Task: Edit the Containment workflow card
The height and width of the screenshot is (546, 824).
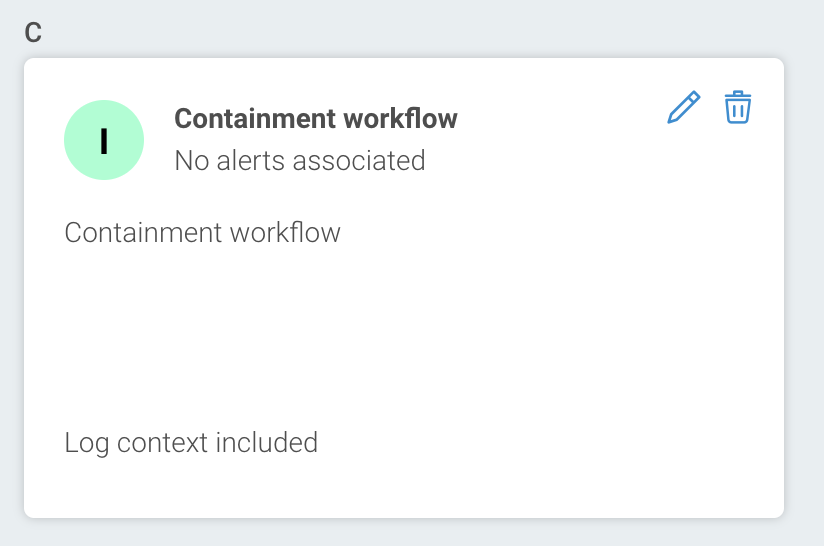Action: [684, 107]
